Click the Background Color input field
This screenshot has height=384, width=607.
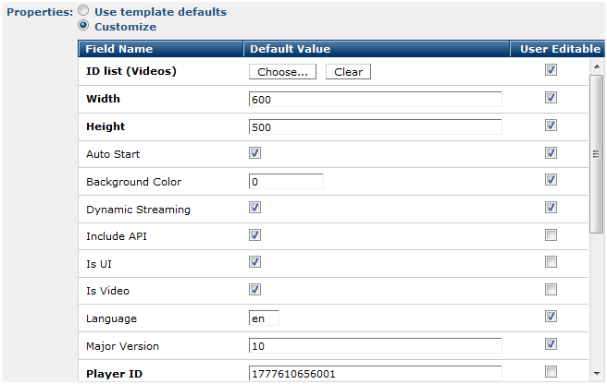[x=286, y=181]
